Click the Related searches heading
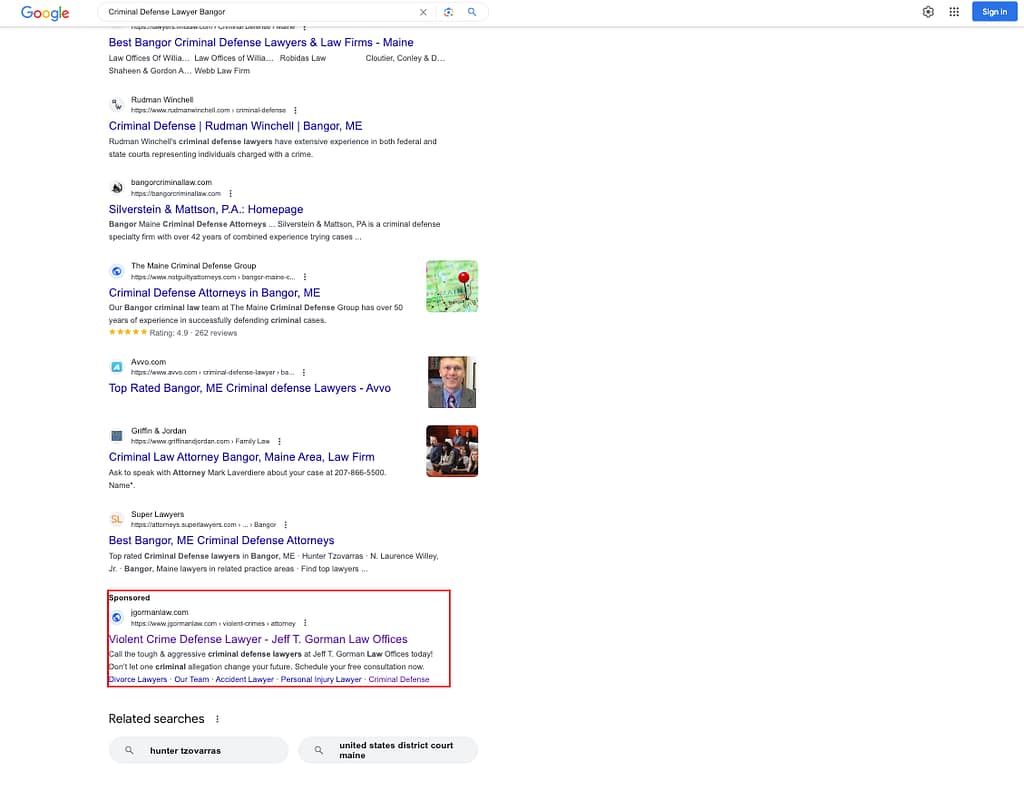The image size is (1024, 800). pos(156,719)
